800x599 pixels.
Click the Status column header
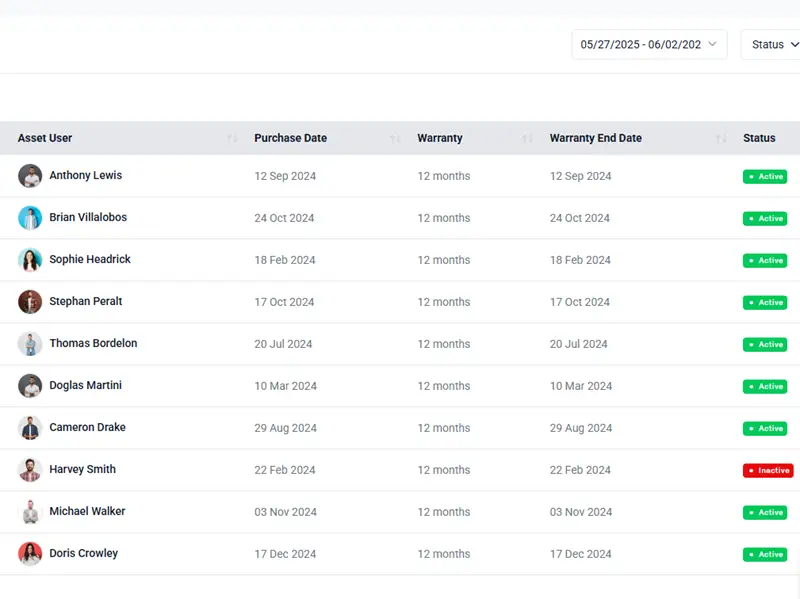click(759, 138)
